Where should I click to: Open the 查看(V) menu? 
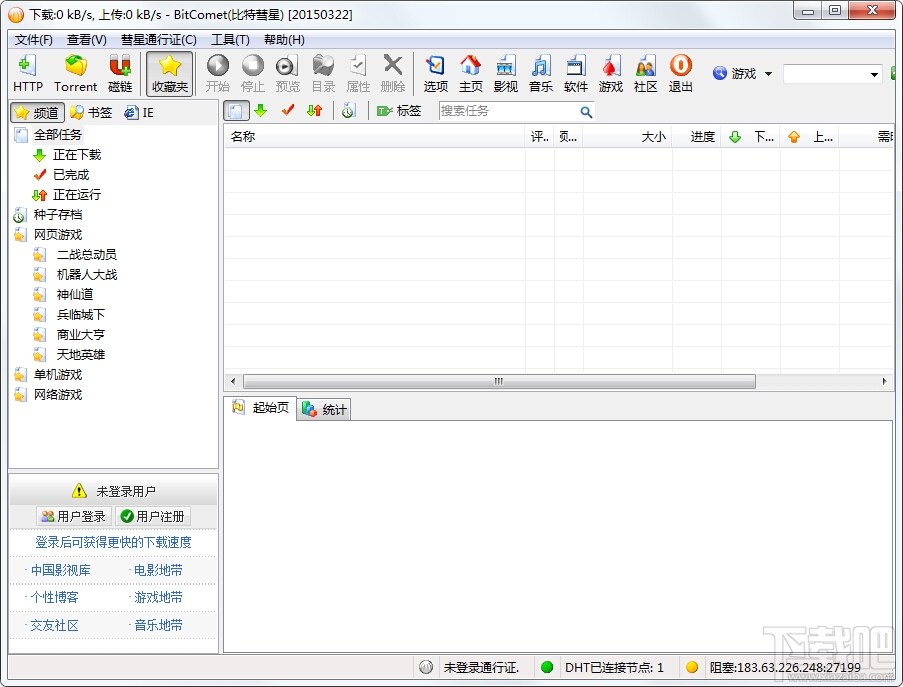86,40
